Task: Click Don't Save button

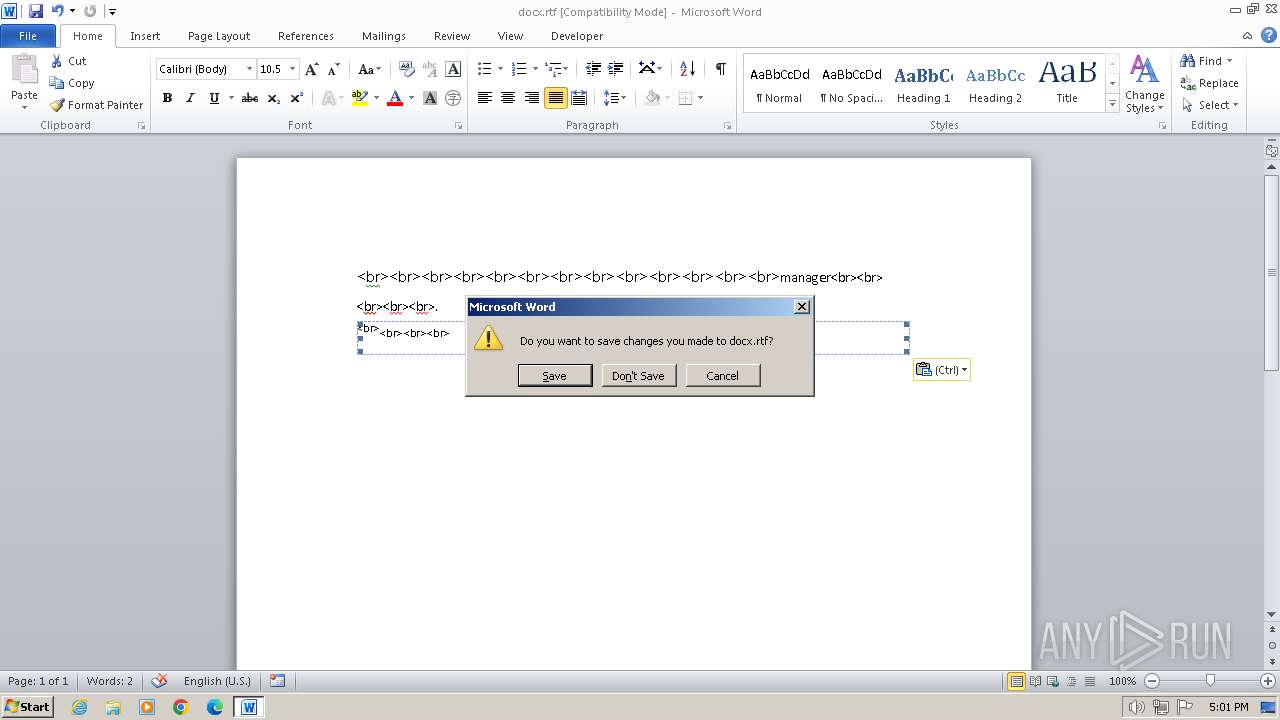Action: click(x=638, y=375)
